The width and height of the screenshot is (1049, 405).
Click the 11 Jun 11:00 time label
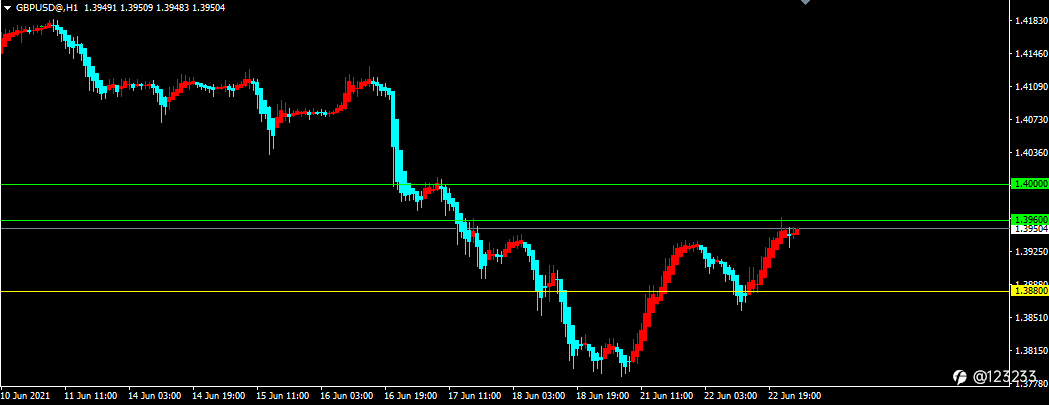tap(90, 396)
